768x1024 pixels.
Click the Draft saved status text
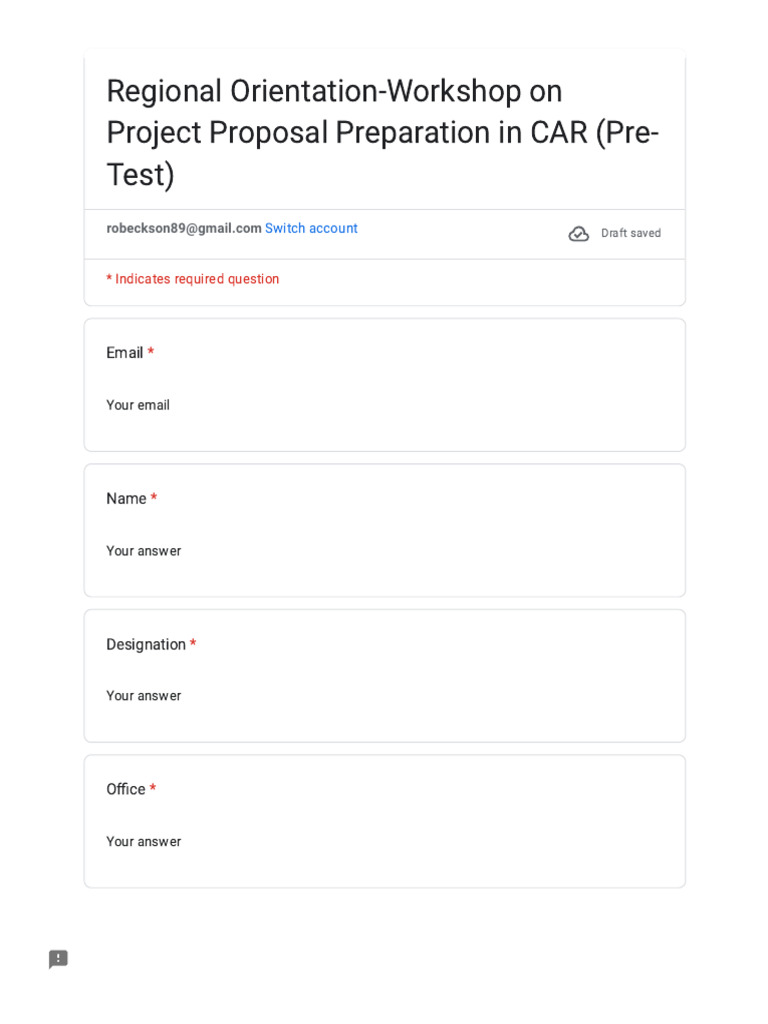point(631,233)
